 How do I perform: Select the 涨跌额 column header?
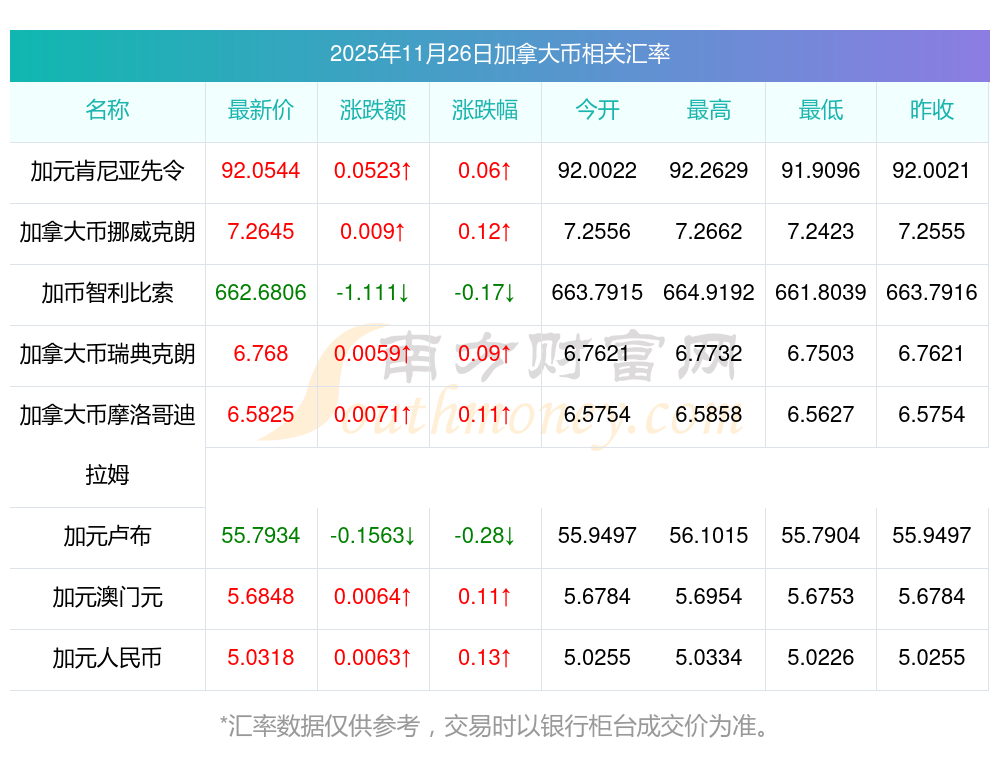click(373, 111)
